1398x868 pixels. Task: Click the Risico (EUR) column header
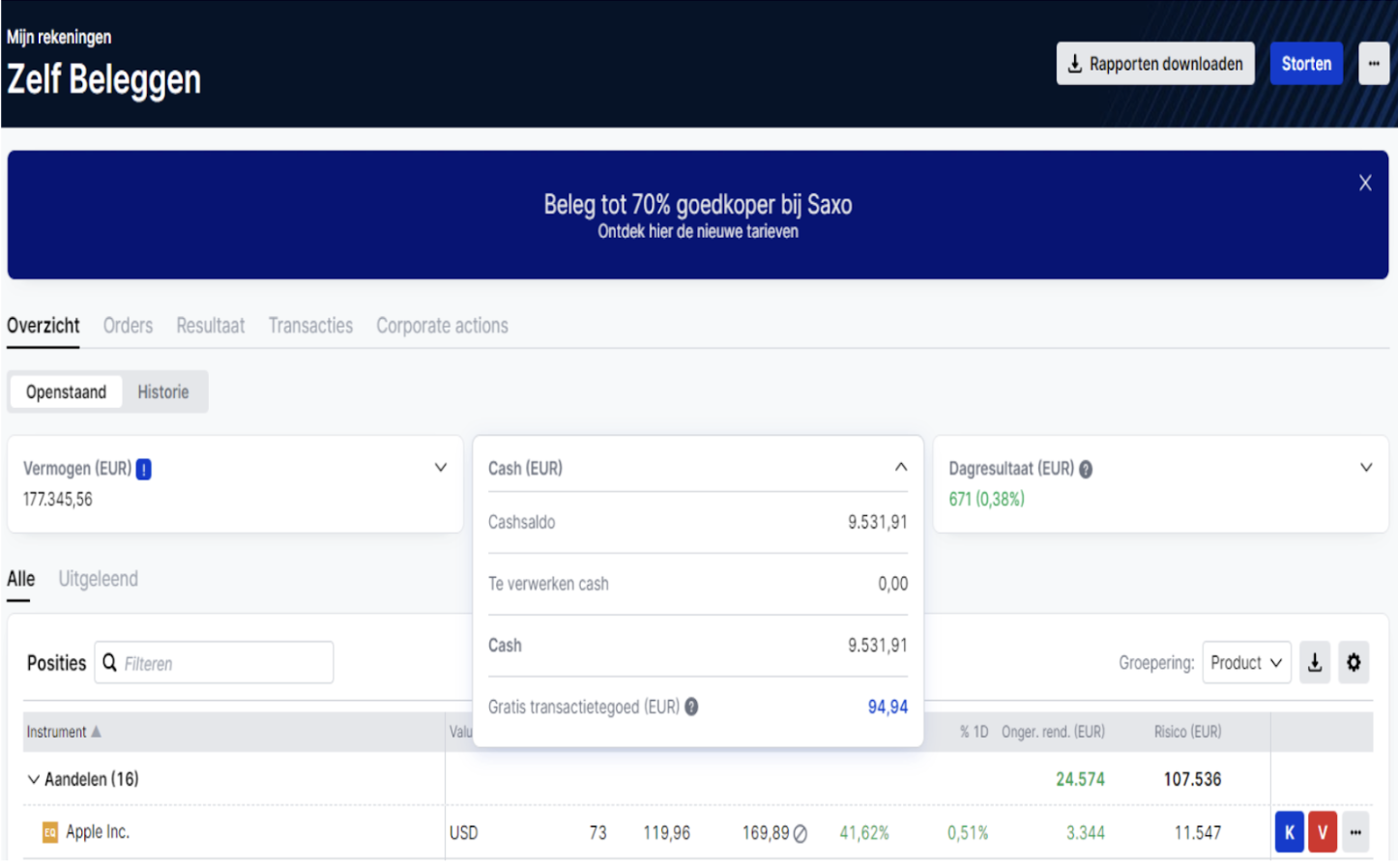click(x=1187, y=732)
